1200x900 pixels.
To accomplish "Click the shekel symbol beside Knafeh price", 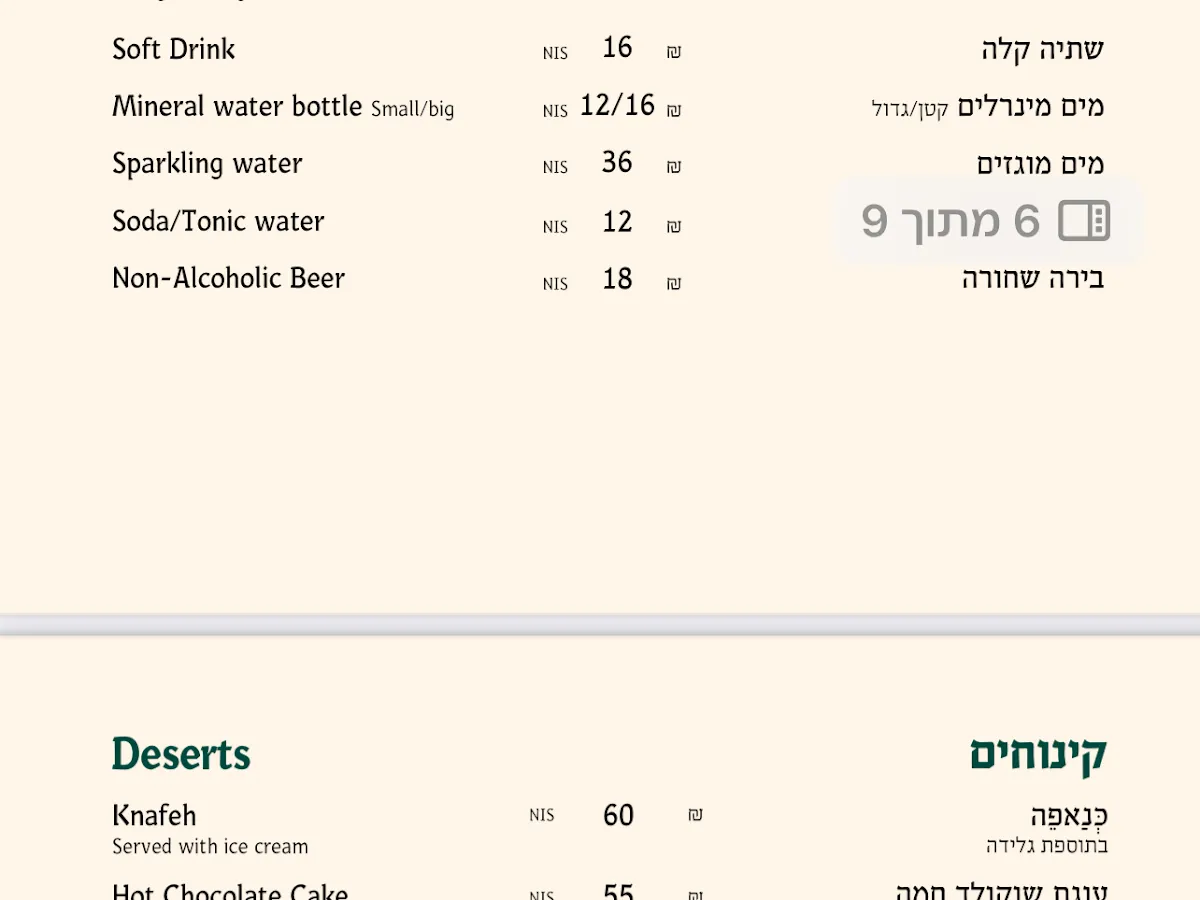I will (x=695, y=816).
